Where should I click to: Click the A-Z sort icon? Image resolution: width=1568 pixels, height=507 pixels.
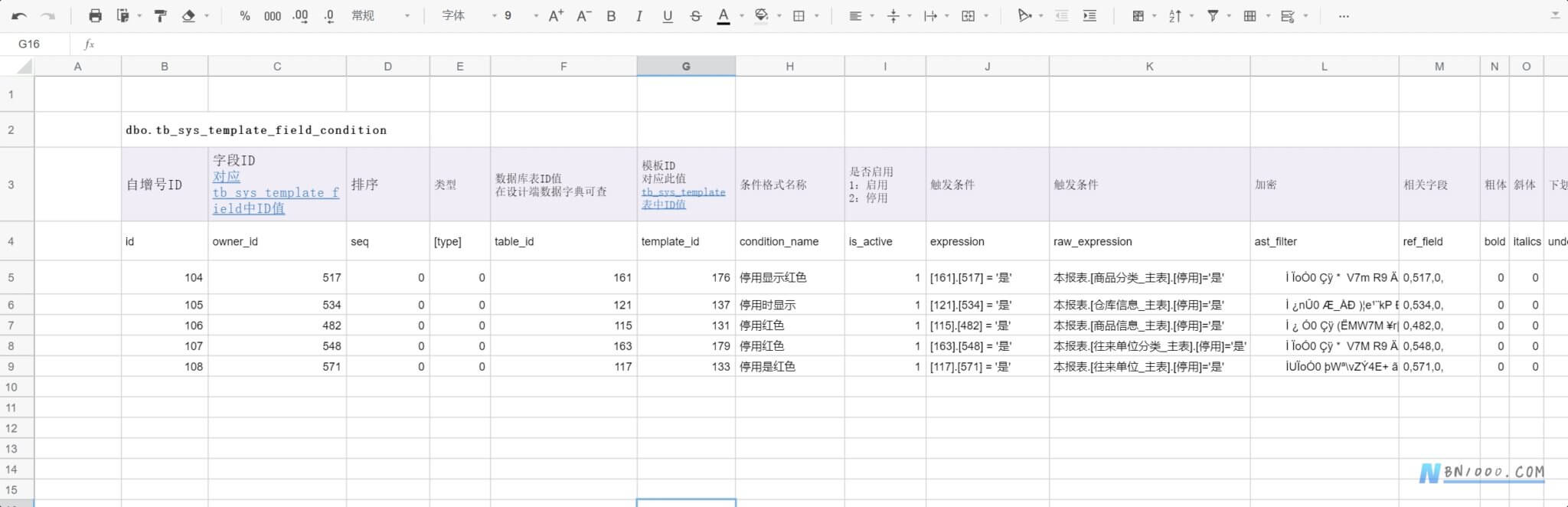click(x=1175, y=16)
